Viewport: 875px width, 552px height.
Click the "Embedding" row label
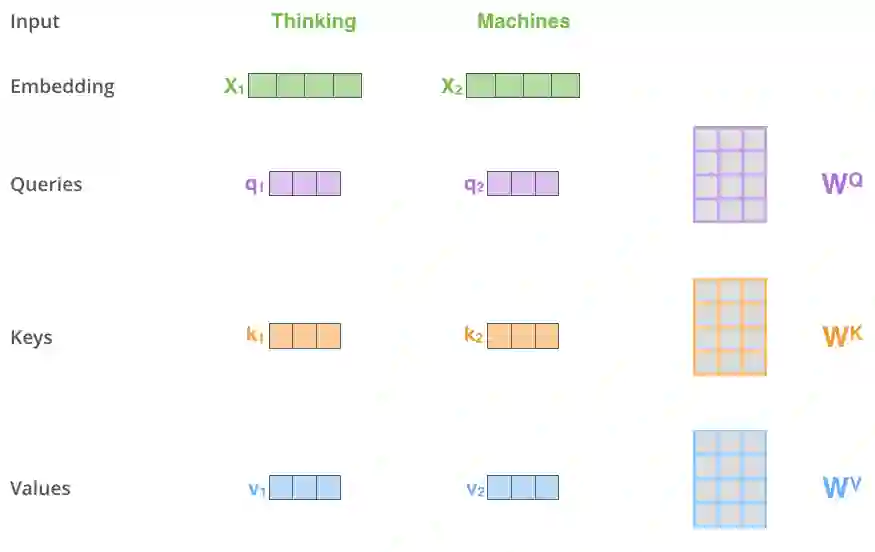[x=62, y=86]
